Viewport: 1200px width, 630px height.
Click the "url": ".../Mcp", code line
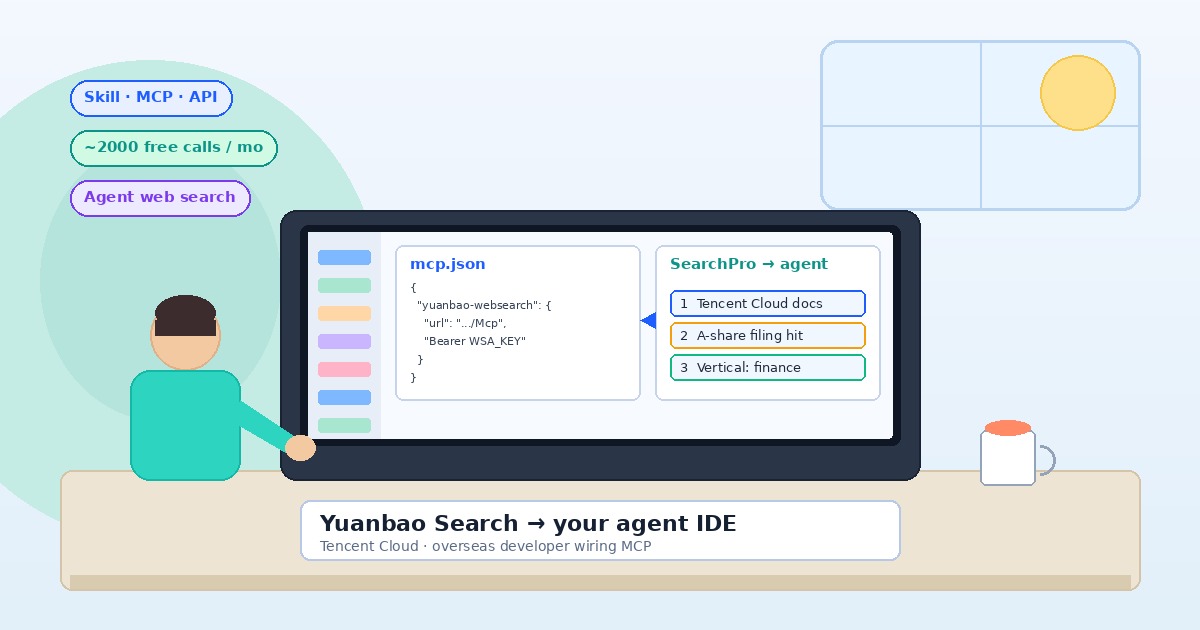pyautogui.click(x=465, y=323)
